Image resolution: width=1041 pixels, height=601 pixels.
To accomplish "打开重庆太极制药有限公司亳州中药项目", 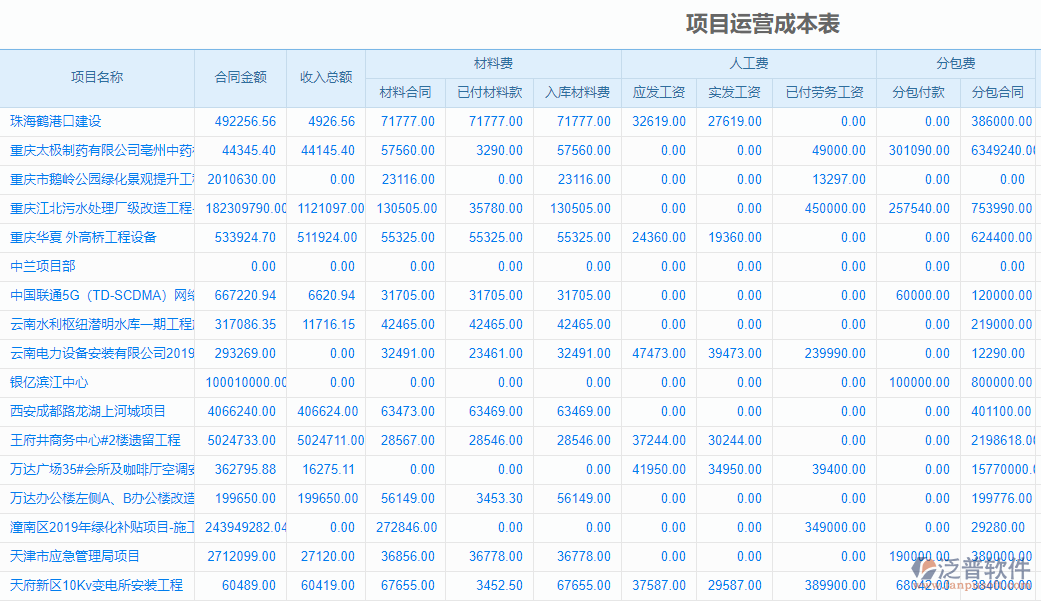I will pyautogui.click(x=95, y=150).
